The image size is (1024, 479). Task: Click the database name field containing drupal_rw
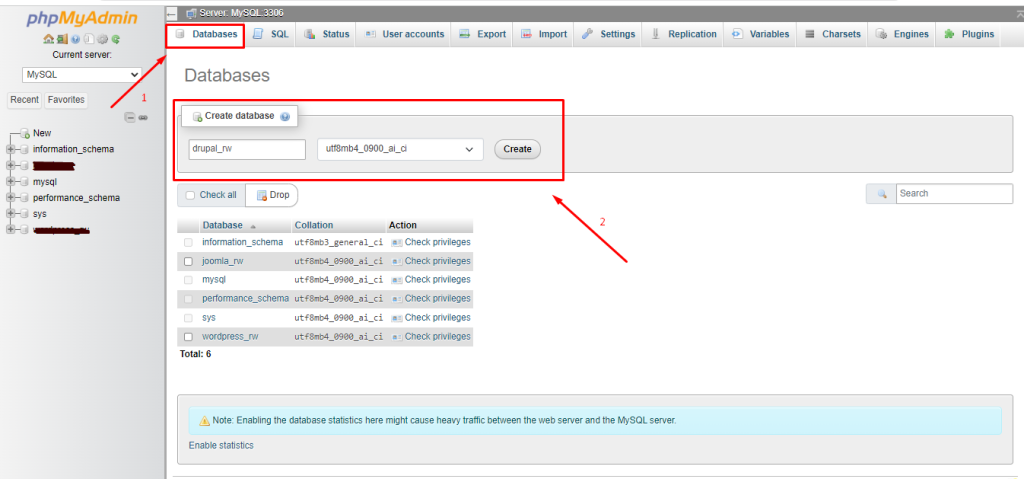click(247, 149)
